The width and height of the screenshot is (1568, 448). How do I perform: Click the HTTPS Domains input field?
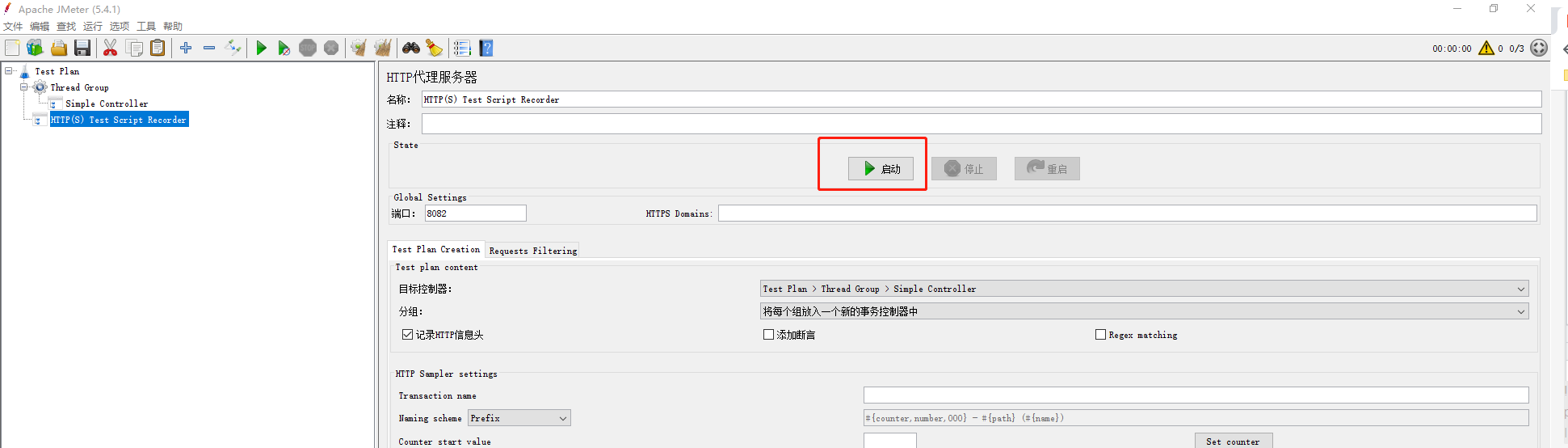tap(1128, 213)
